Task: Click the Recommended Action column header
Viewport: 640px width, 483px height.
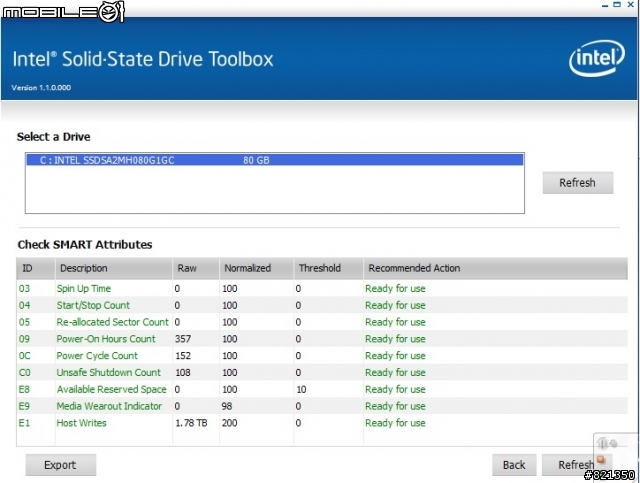Action: [x=496, y=268]
